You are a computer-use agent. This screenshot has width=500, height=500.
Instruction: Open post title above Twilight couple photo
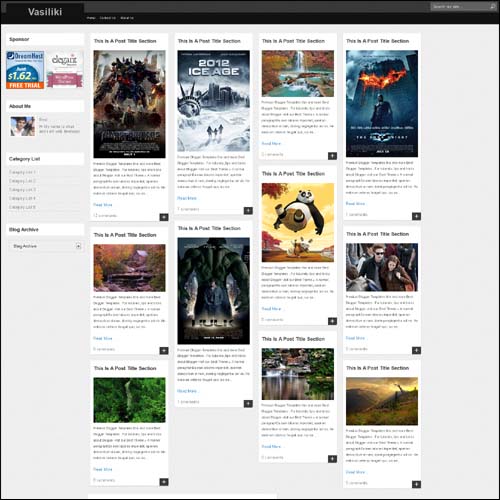tap(377, 234)
